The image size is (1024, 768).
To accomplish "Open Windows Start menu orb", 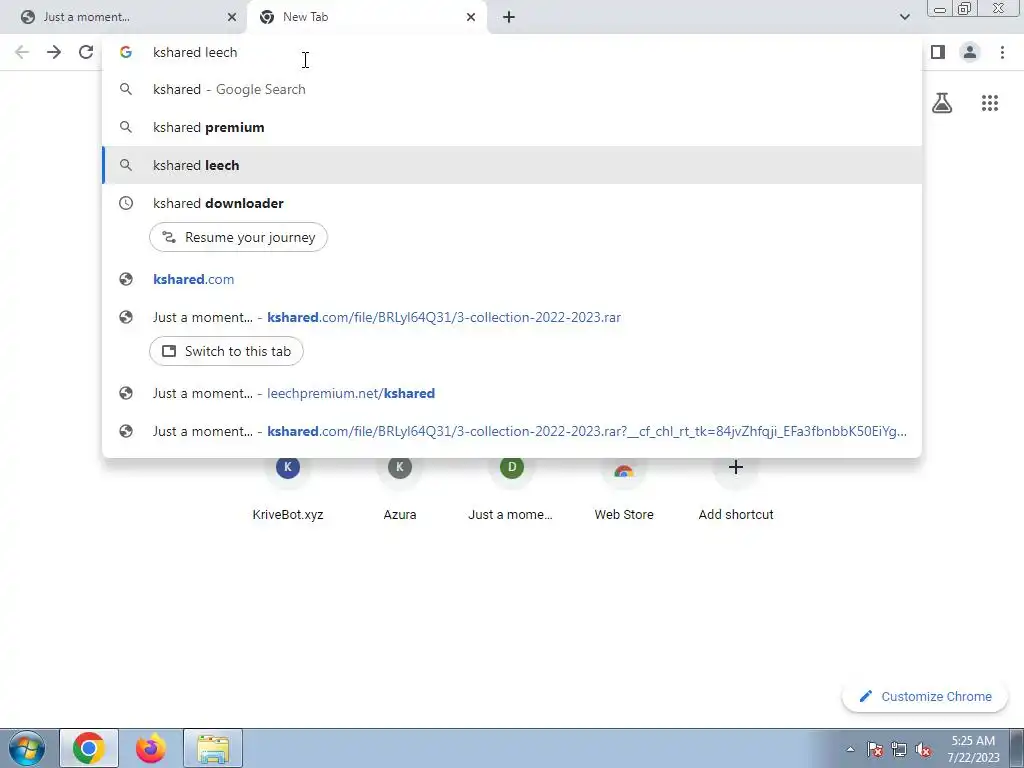I will coord(27,748).
